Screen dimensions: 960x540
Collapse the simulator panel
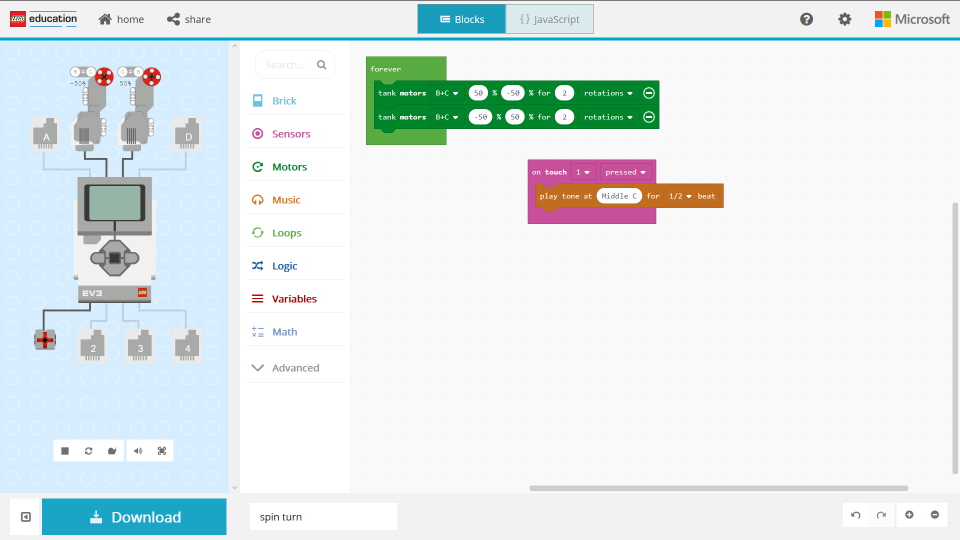coord(26,517)
